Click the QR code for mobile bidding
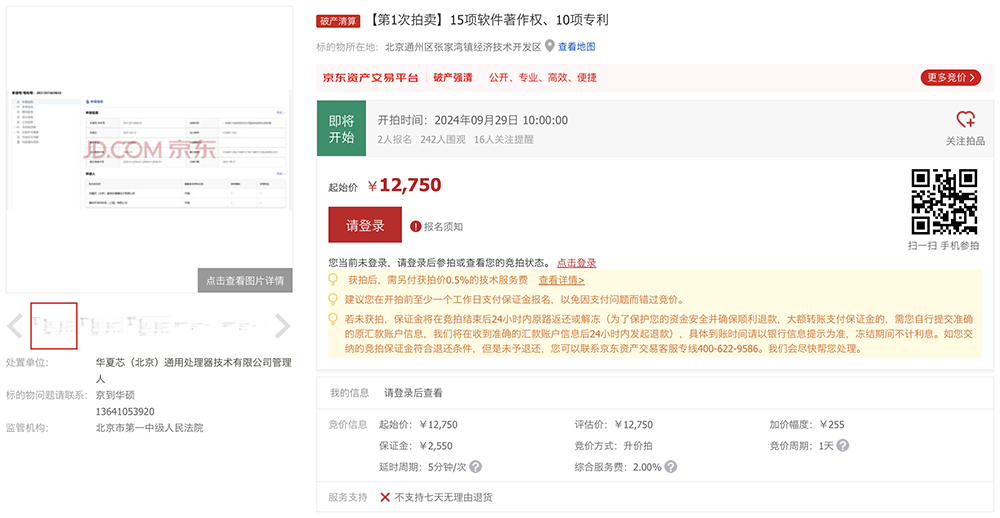 pyautogui.click(x=943, y=201)
